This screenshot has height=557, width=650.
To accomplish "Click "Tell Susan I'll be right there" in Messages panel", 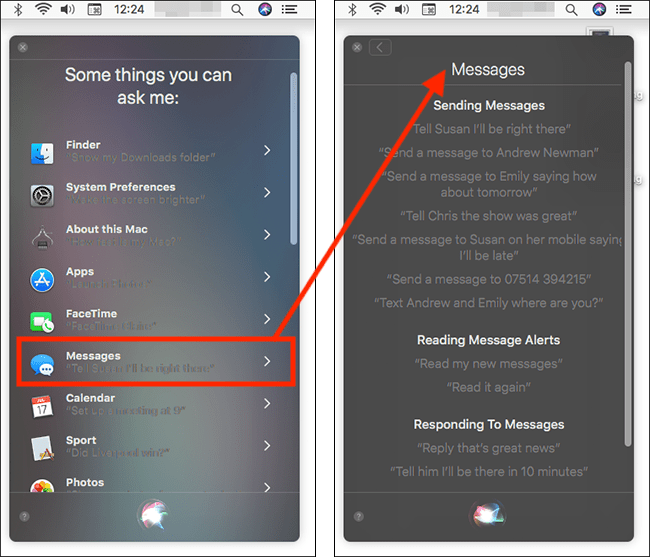I will (492, 129).
